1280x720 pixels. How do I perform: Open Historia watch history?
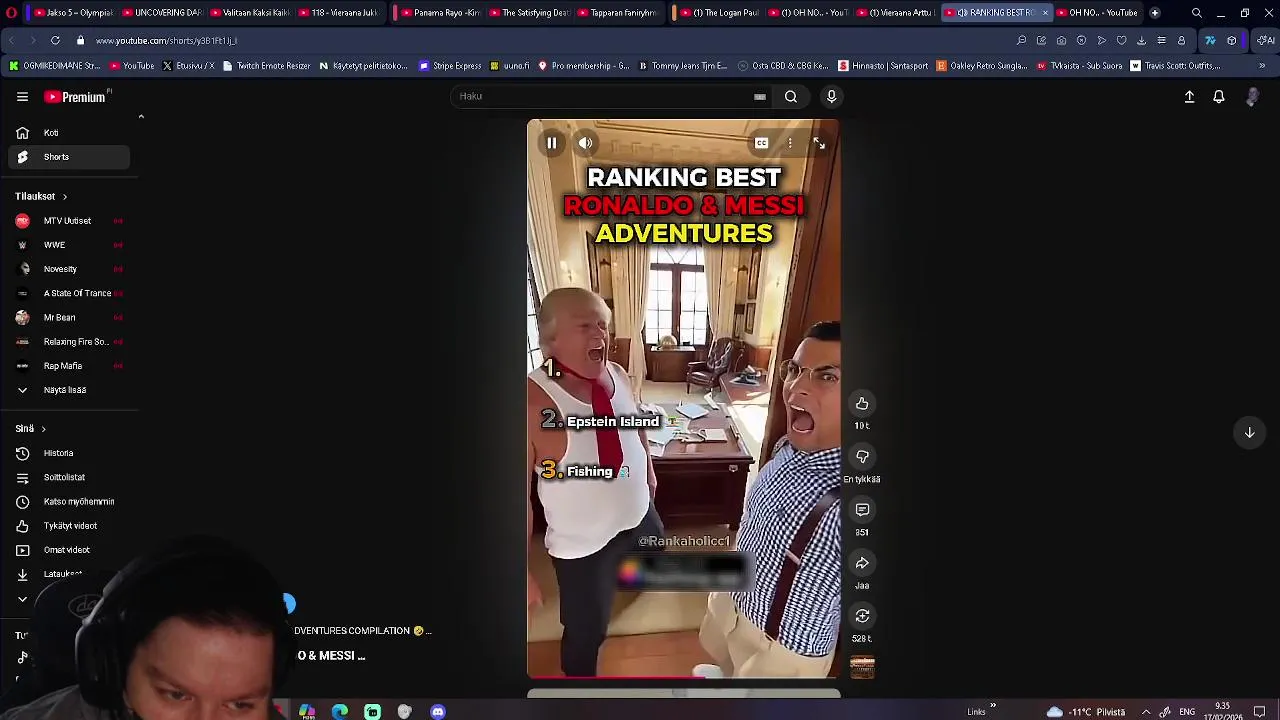click(x=68, y=453)
